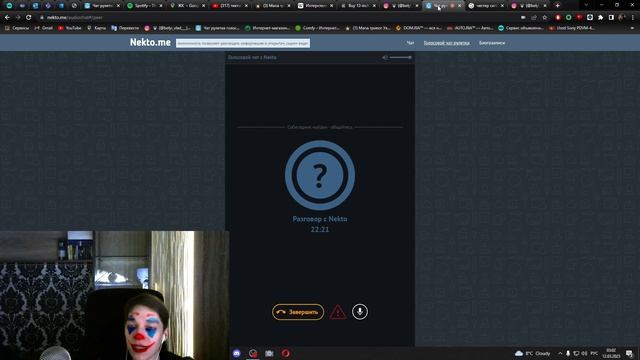This screenshot has width=640, height=360.
Task: Open the Благодарности link in the header
Action: (x=492, y=43)
